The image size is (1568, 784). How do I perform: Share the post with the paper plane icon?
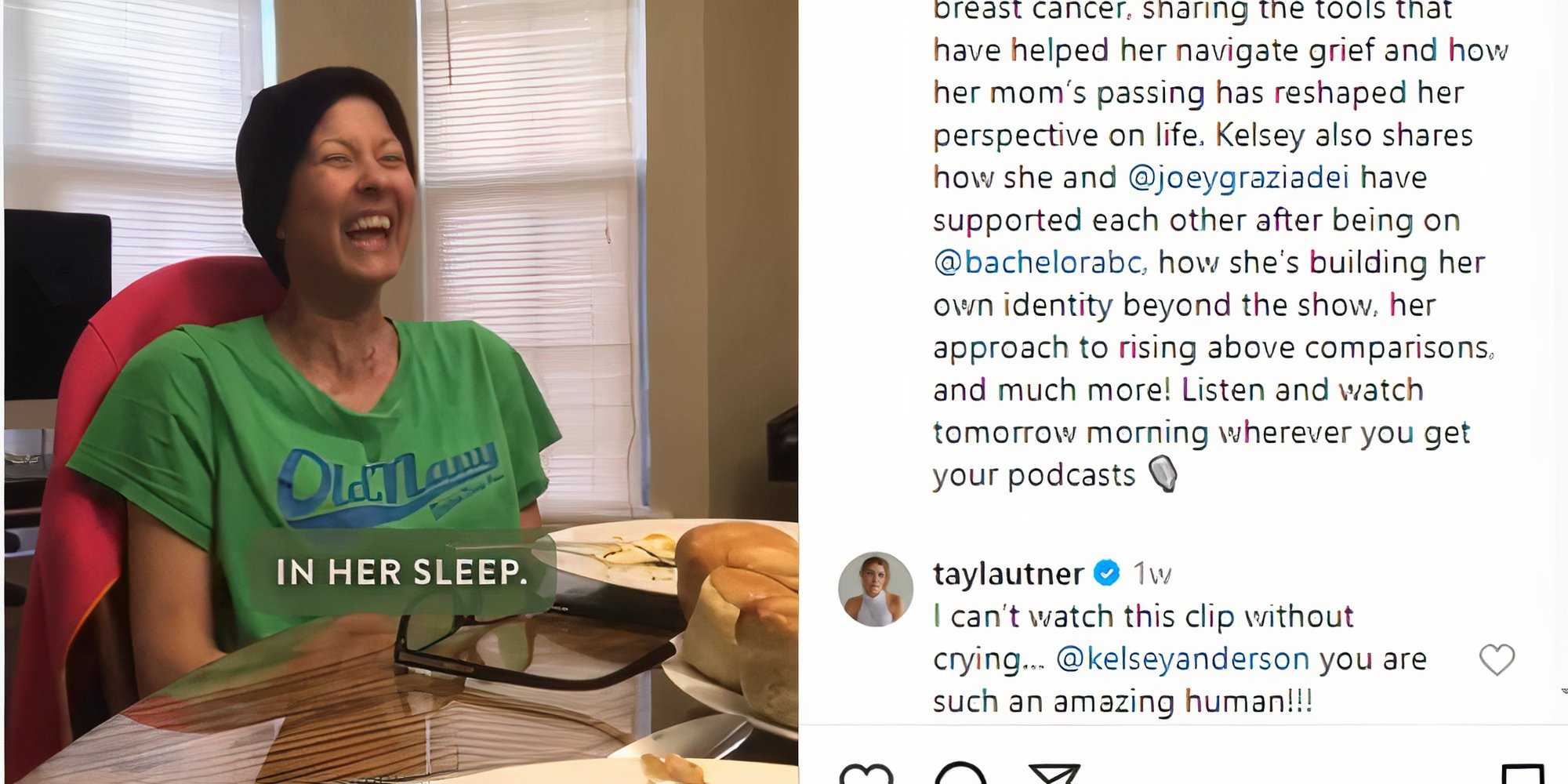click(1054, 774)
